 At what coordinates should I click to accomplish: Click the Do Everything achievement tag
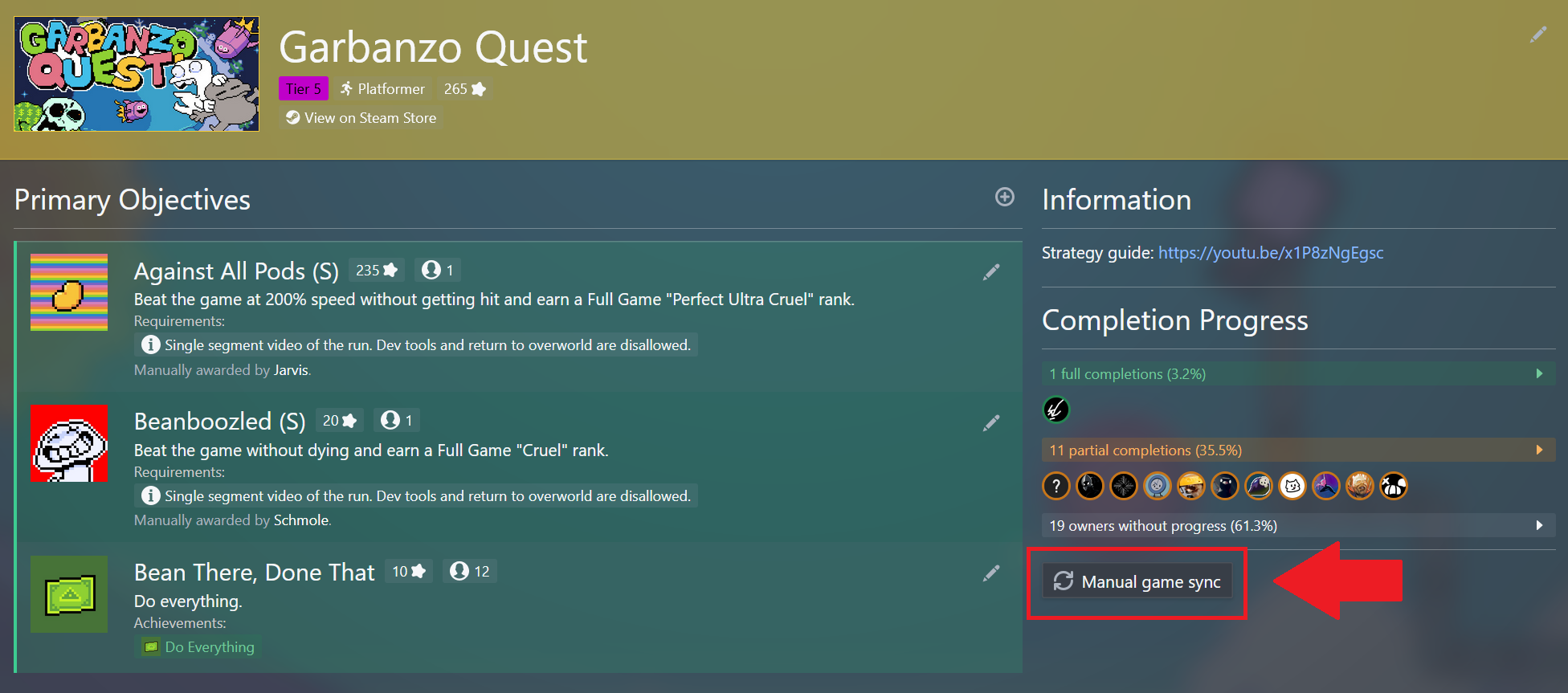(x=199, y=647)
